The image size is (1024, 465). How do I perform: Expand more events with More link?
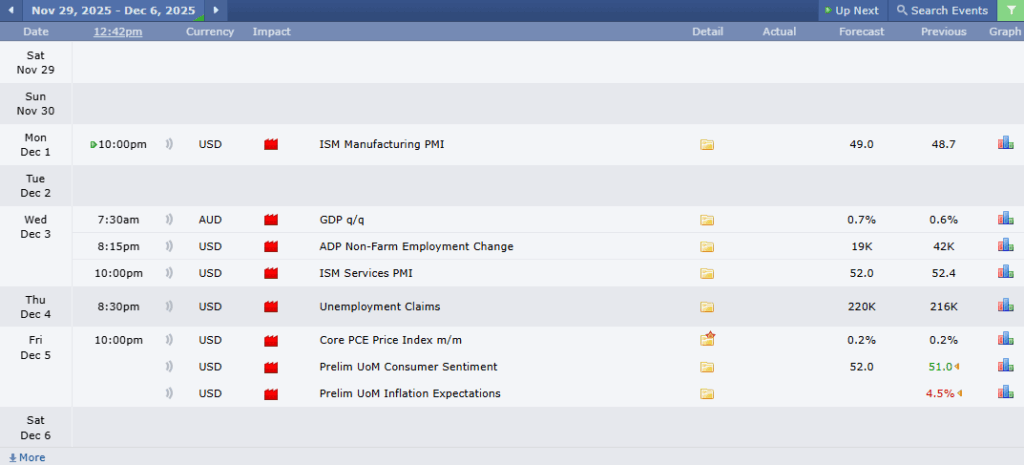(x=27, y=457)
